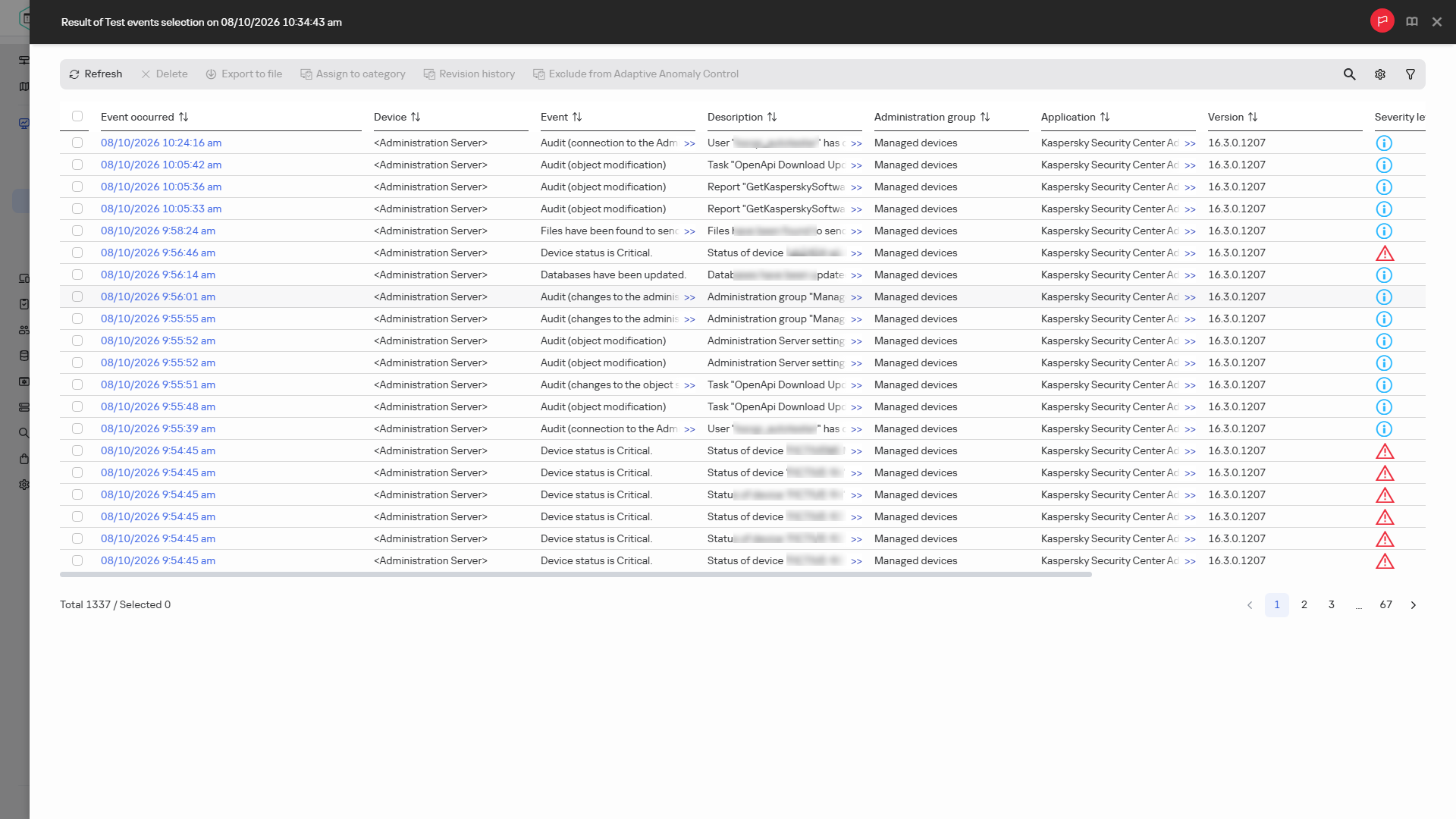Expand application name in 10:05:36 row
The image size is (1456, 819).
1190,187
